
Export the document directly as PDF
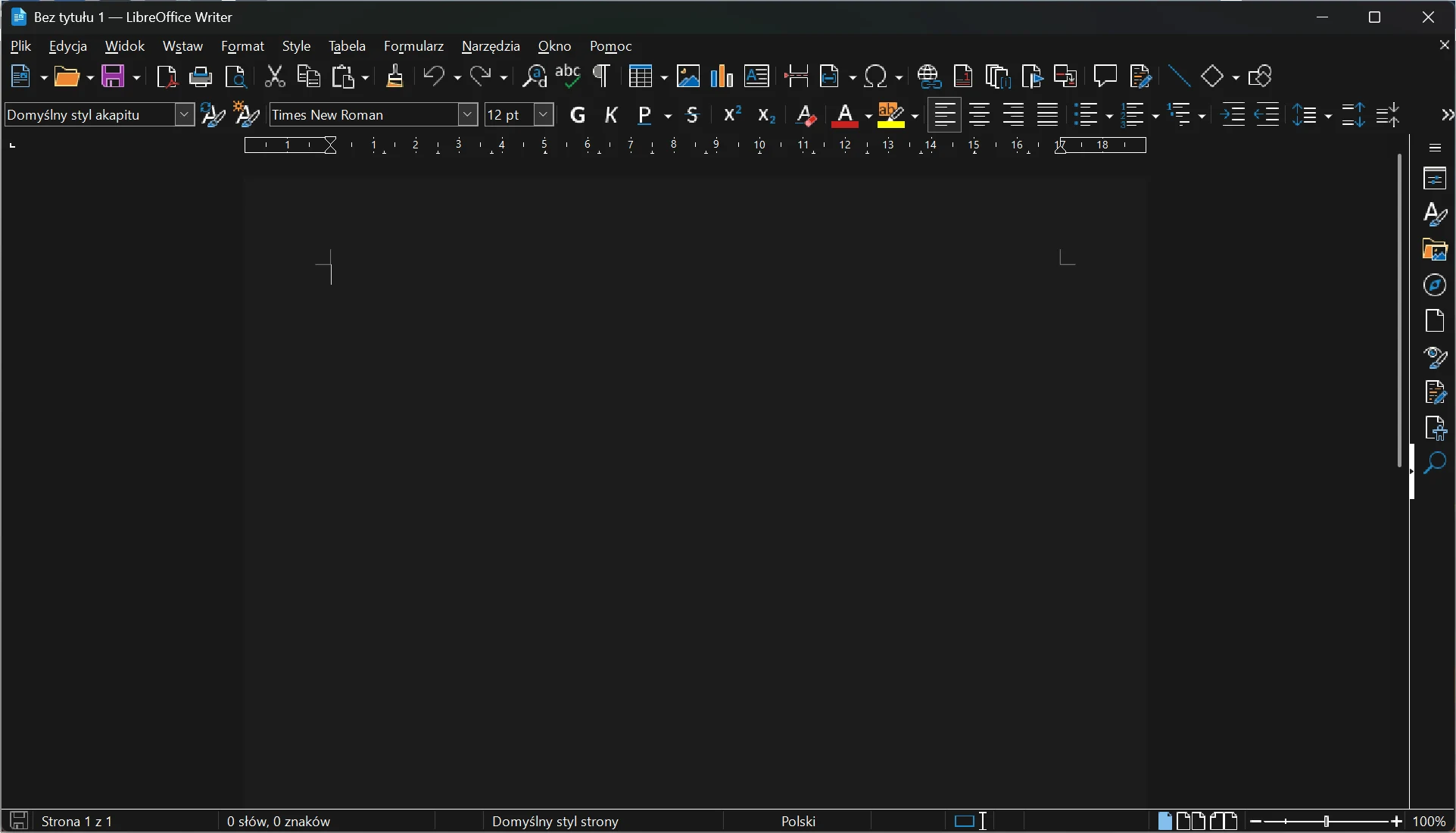[x=166, y=76]
